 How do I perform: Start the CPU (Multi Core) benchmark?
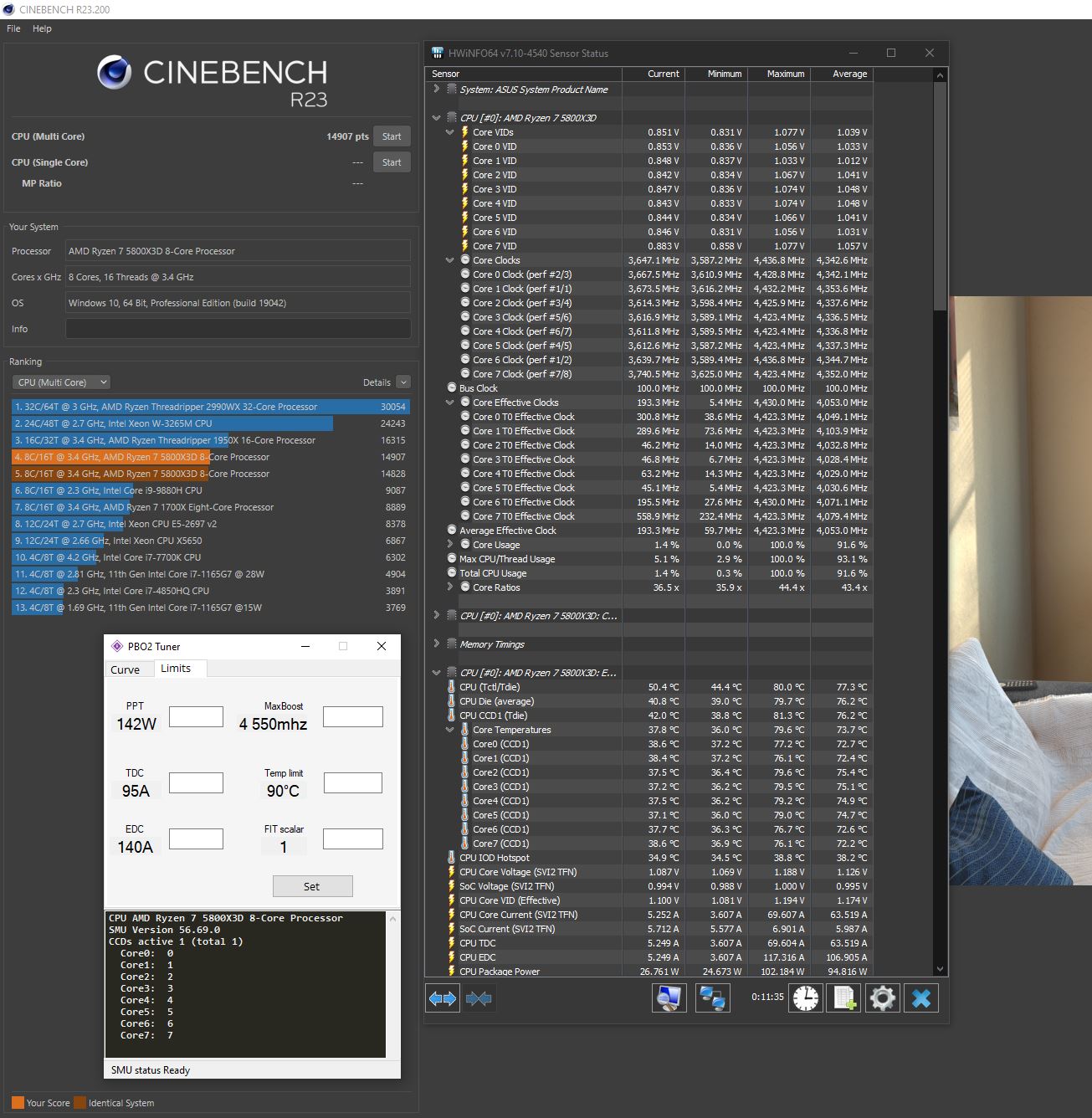pos(392,136)
